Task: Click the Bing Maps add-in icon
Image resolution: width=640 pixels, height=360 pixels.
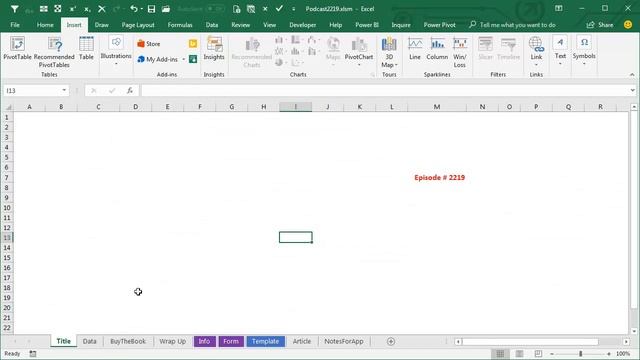Action: [x=193, y=43]
